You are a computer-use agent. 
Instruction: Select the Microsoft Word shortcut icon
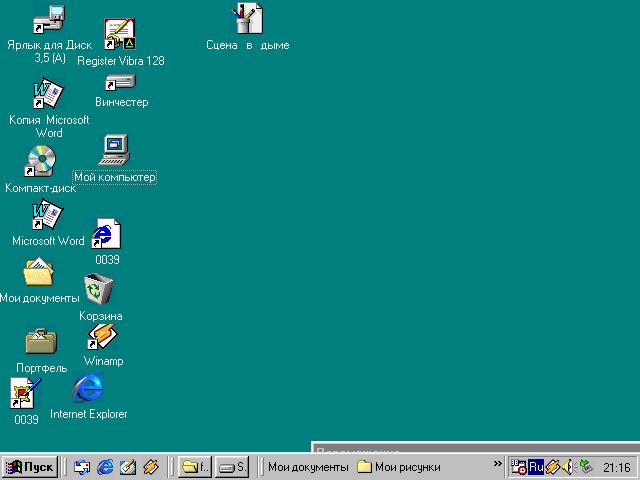[x=47, y=215]
